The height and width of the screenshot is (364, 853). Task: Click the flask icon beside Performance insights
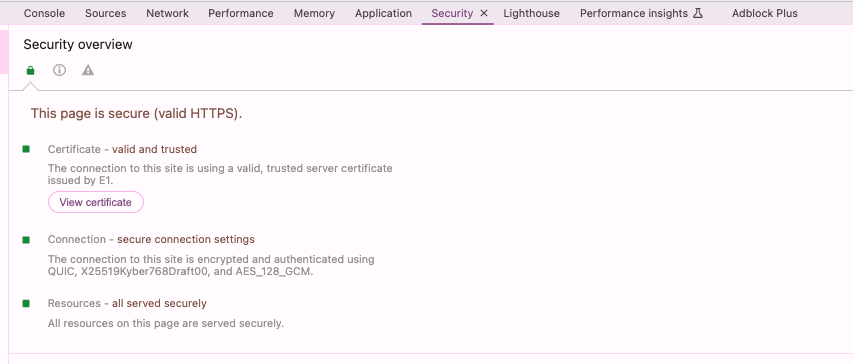click(x=698, y=13)
